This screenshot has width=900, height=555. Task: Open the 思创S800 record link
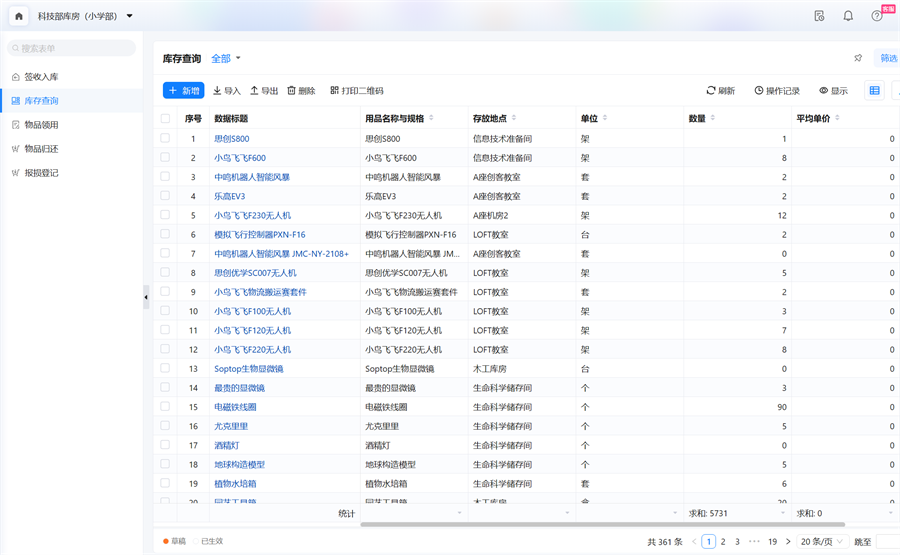click(232, 139)
